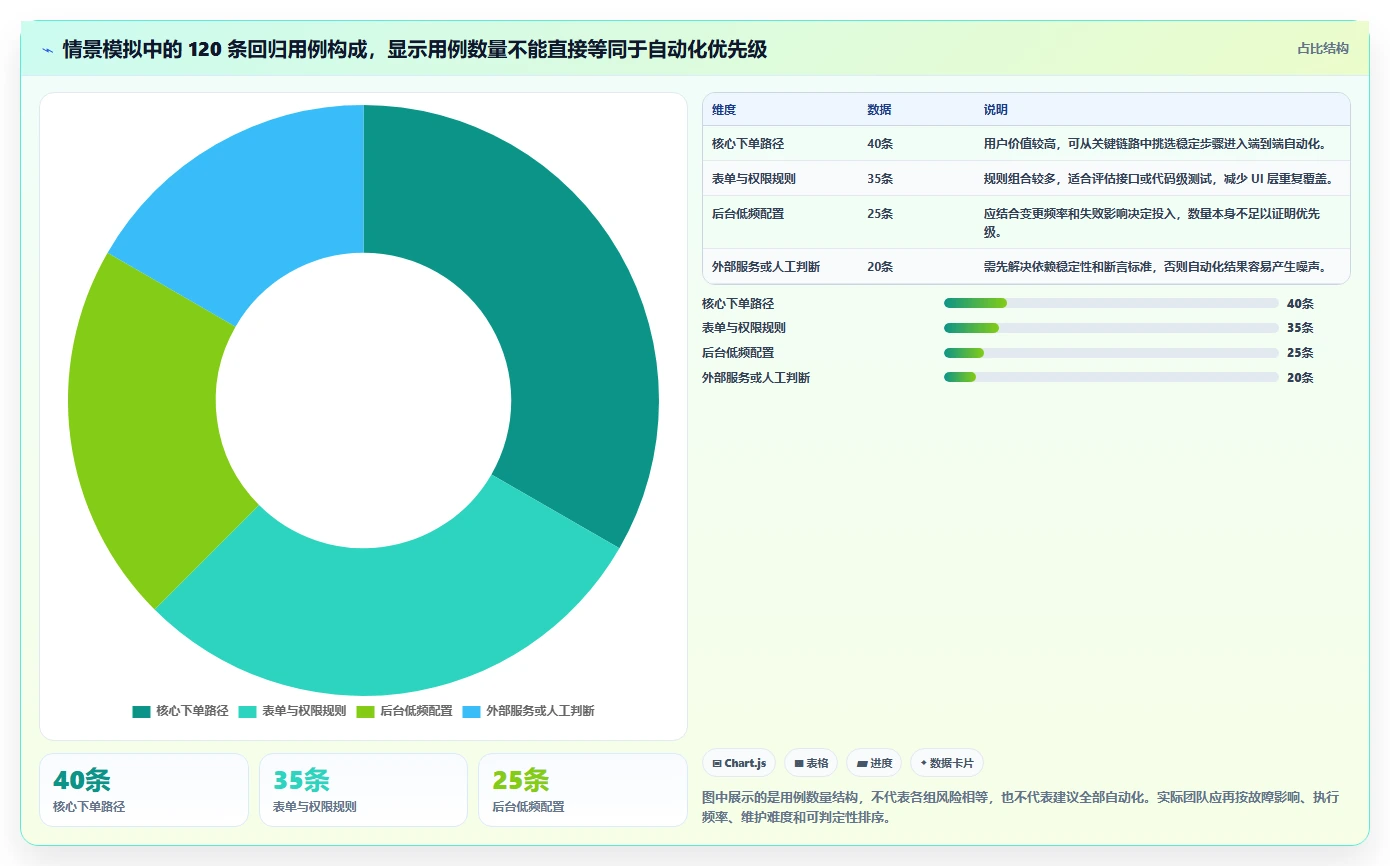
Task: Click 40条 value next to progress bar
Action: (1300, 303)
